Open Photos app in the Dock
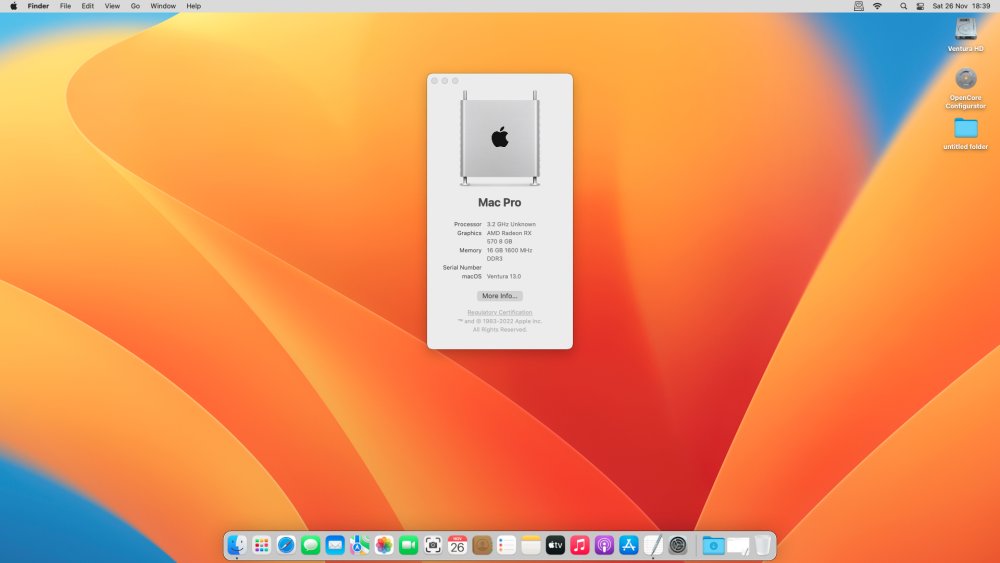The image size is (1000, 563). pos(384,545)
